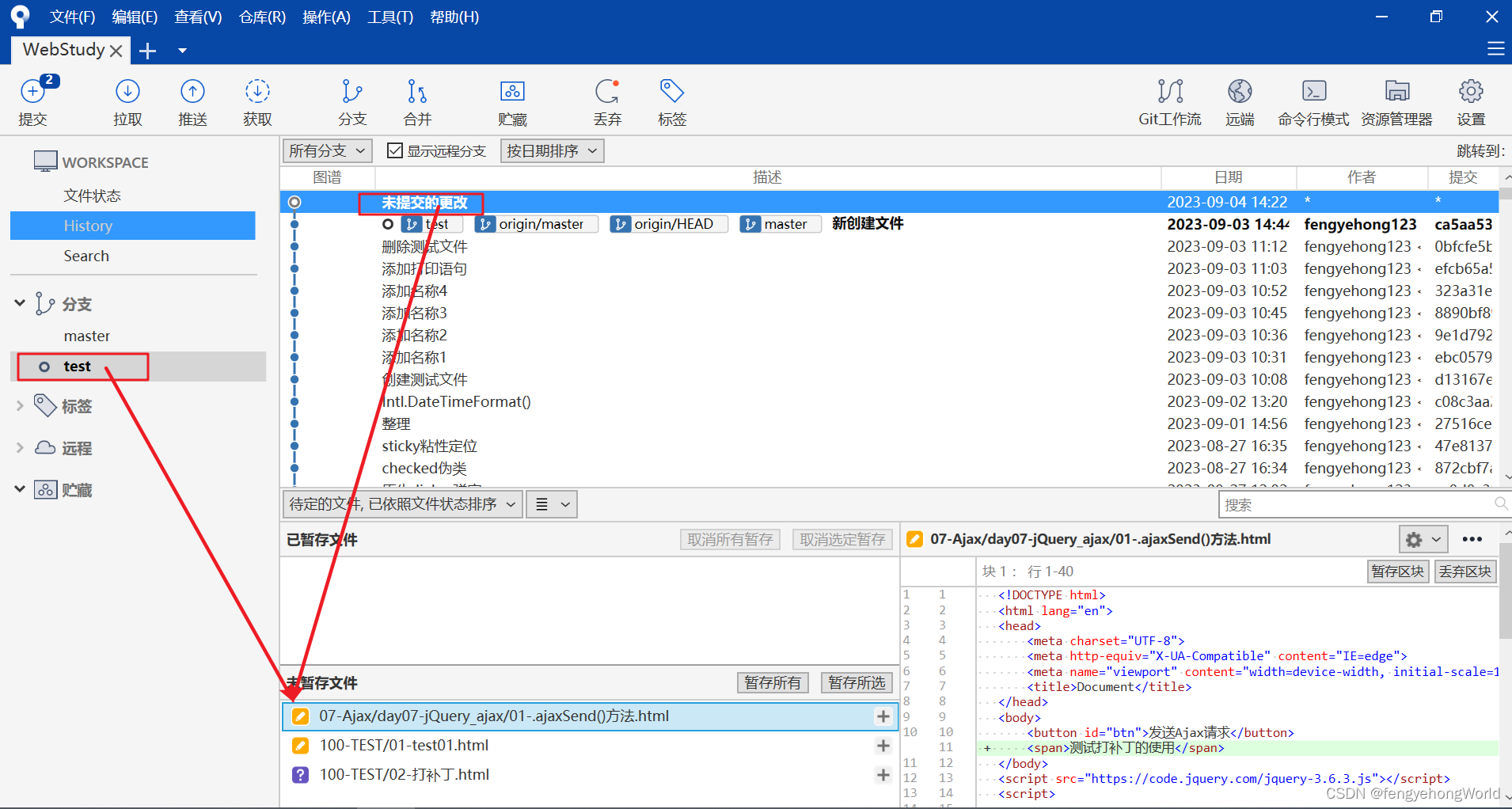This screenshot has height=809, width=1512.
Task: Open the hamburger menu at top right
Action: point(1495,49)
